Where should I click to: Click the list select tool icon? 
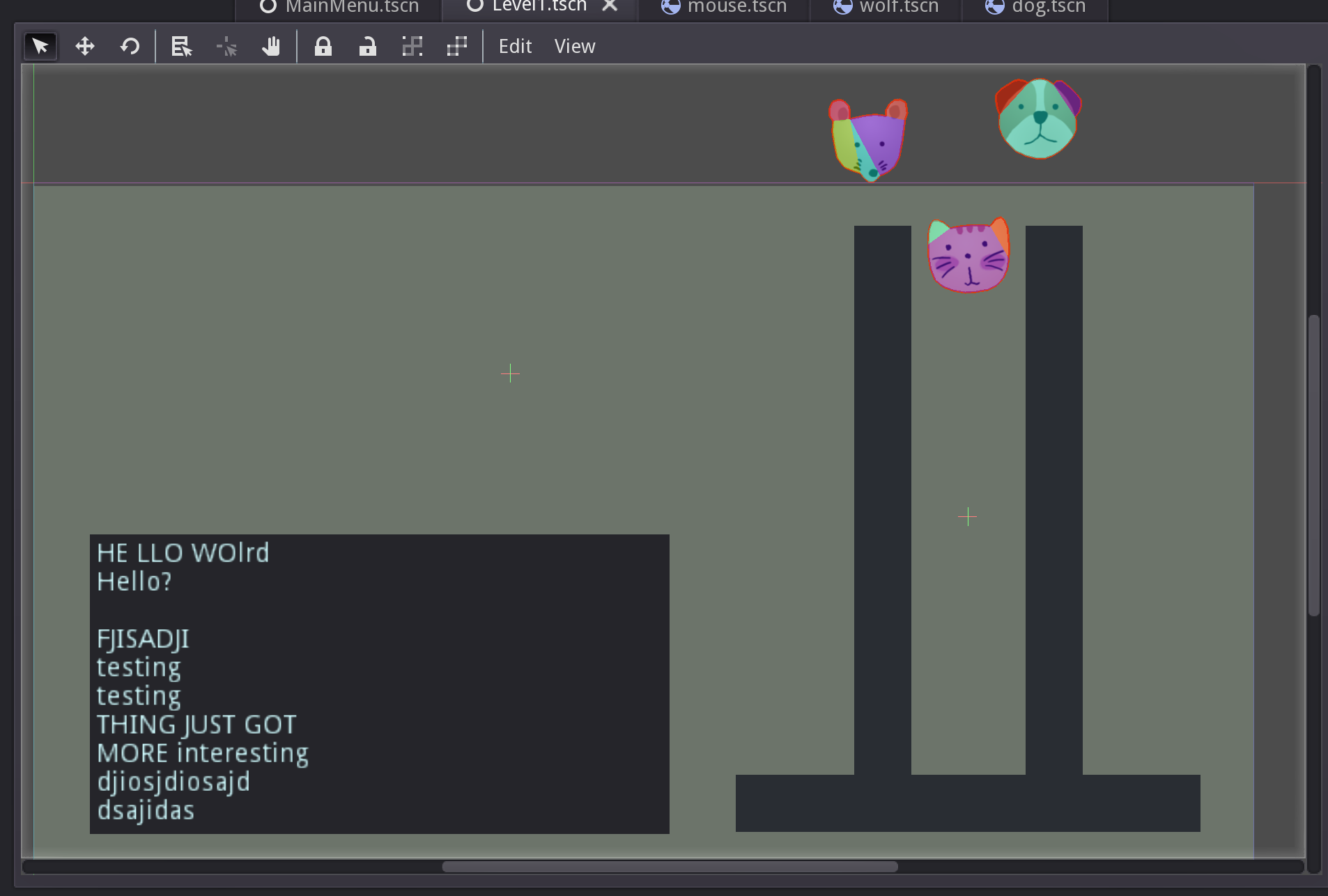(x=182, y=47)
